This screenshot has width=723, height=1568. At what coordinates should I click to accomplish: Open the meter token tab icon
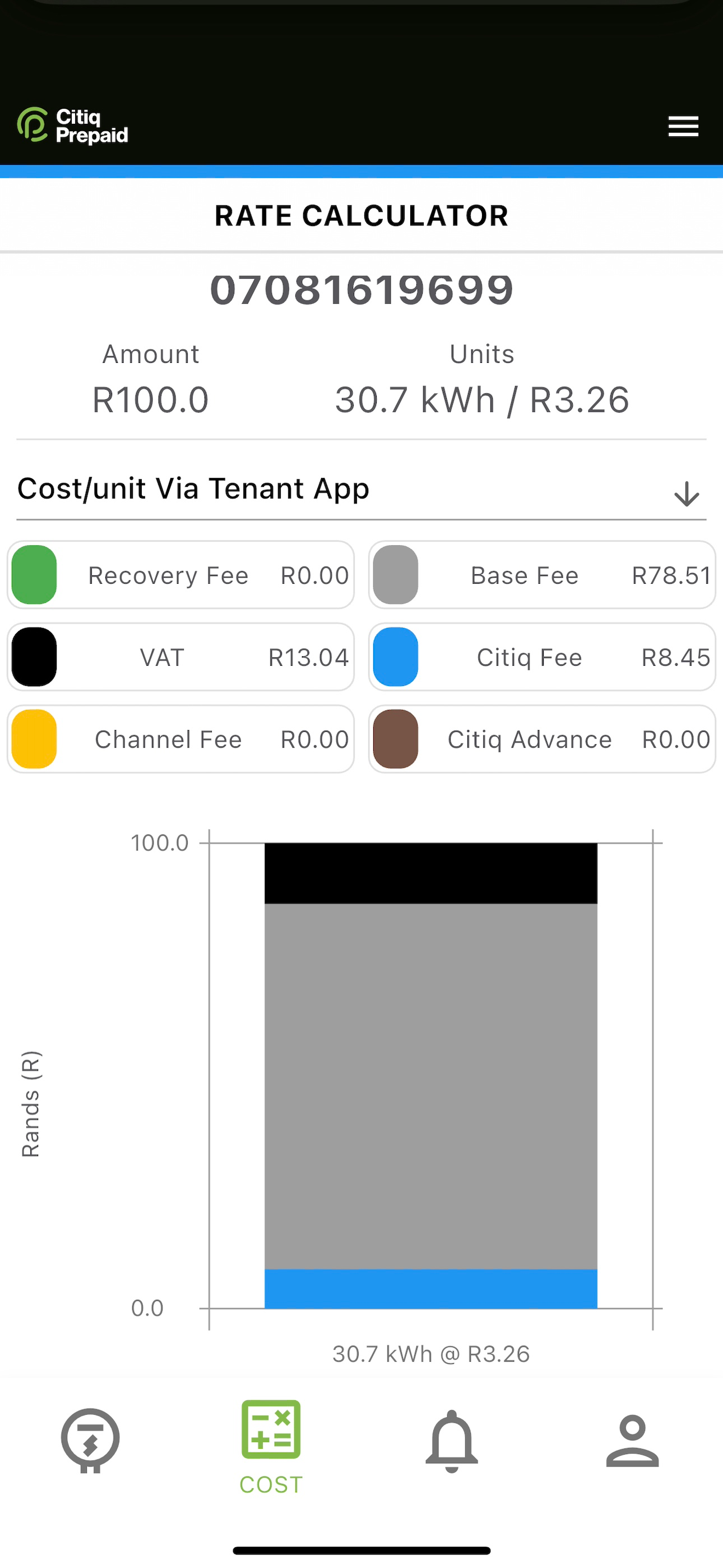90,1440
